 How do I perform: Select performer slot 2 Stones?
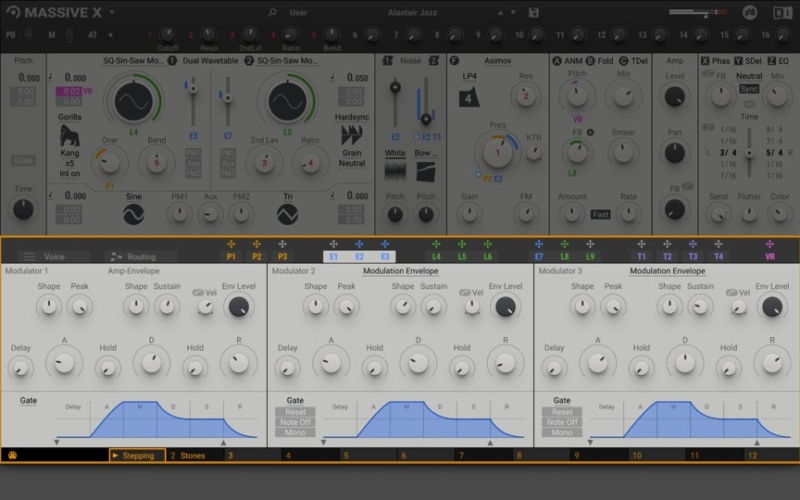click(194, 456)
